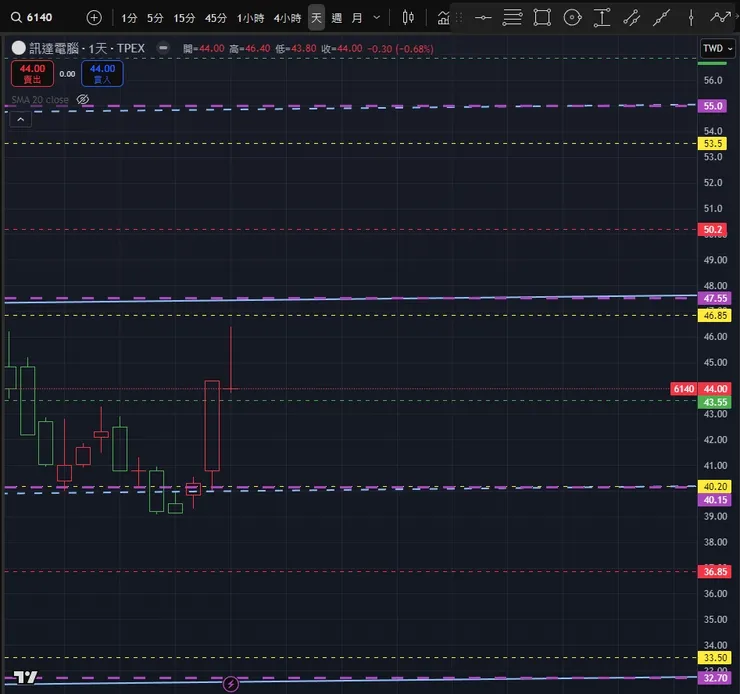This screenshot has height=694, width=740.
Task: Click the 44.00 current price label
Action: (x=715, y=389)
